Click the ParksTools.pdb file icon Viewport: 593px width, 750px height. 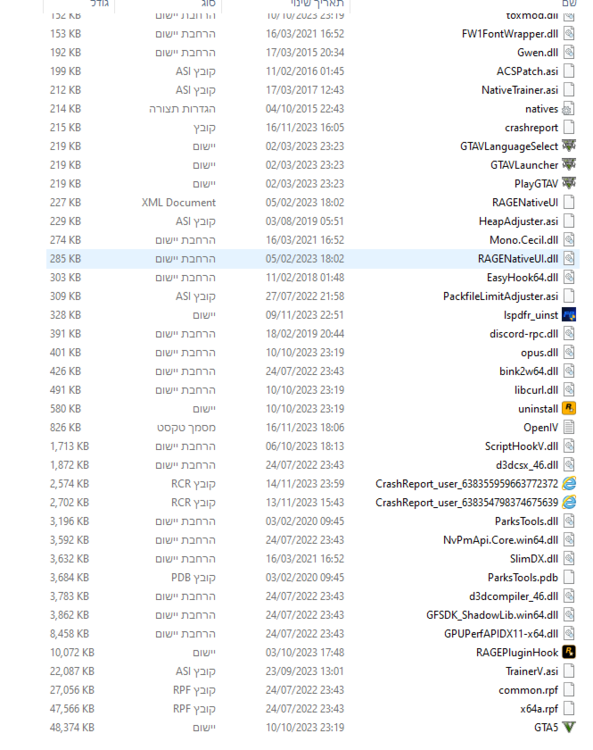click(569, 577)
